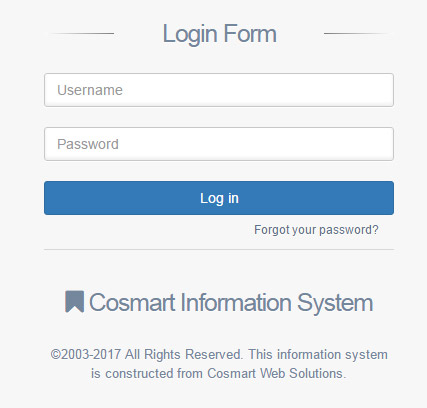Click the Cosmart Information System title text
Viewport: 427px width, 408px height.
click(231, 303)
